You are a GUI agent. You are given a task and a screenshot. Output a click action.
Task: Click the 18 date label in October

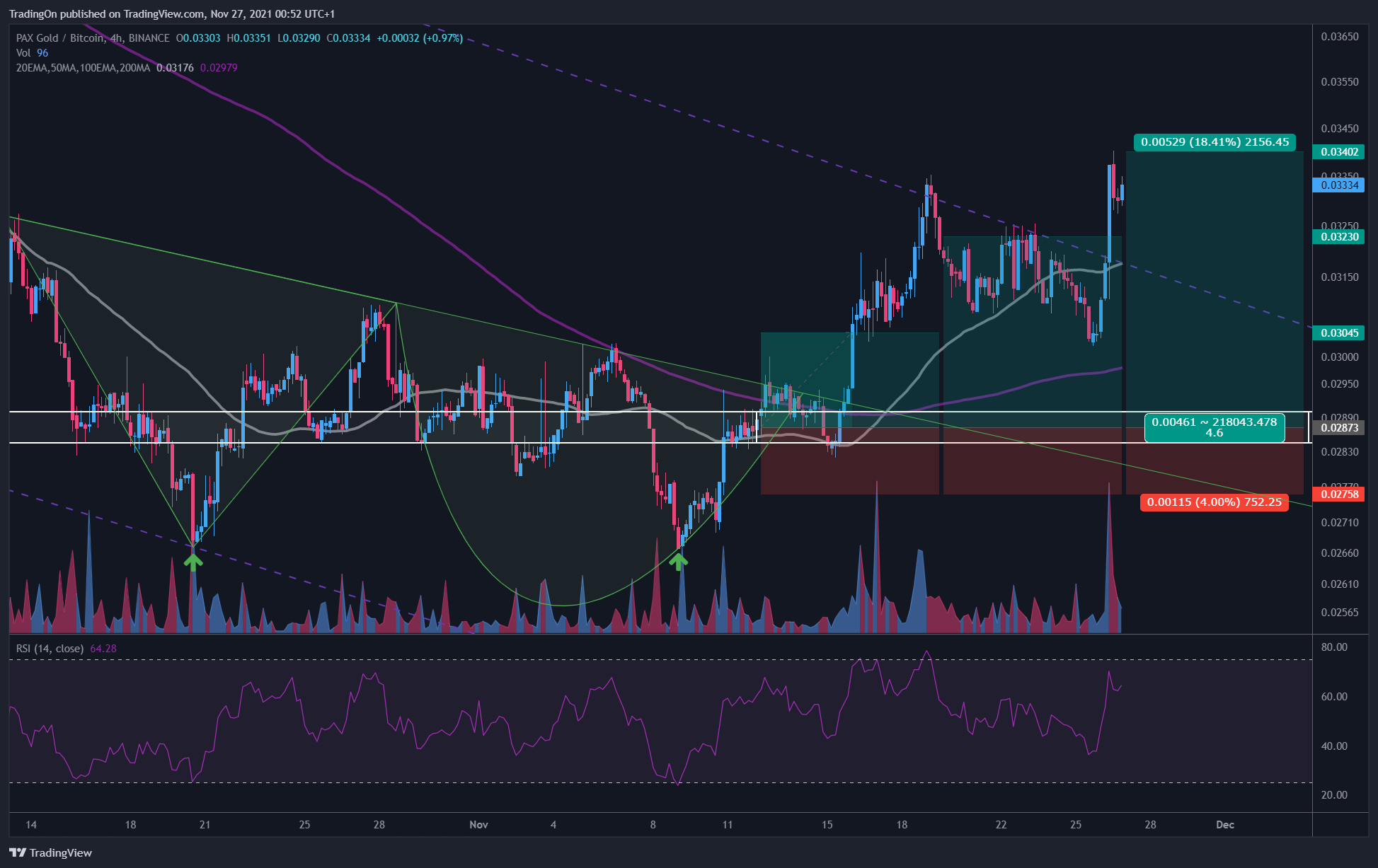point(130,825)
